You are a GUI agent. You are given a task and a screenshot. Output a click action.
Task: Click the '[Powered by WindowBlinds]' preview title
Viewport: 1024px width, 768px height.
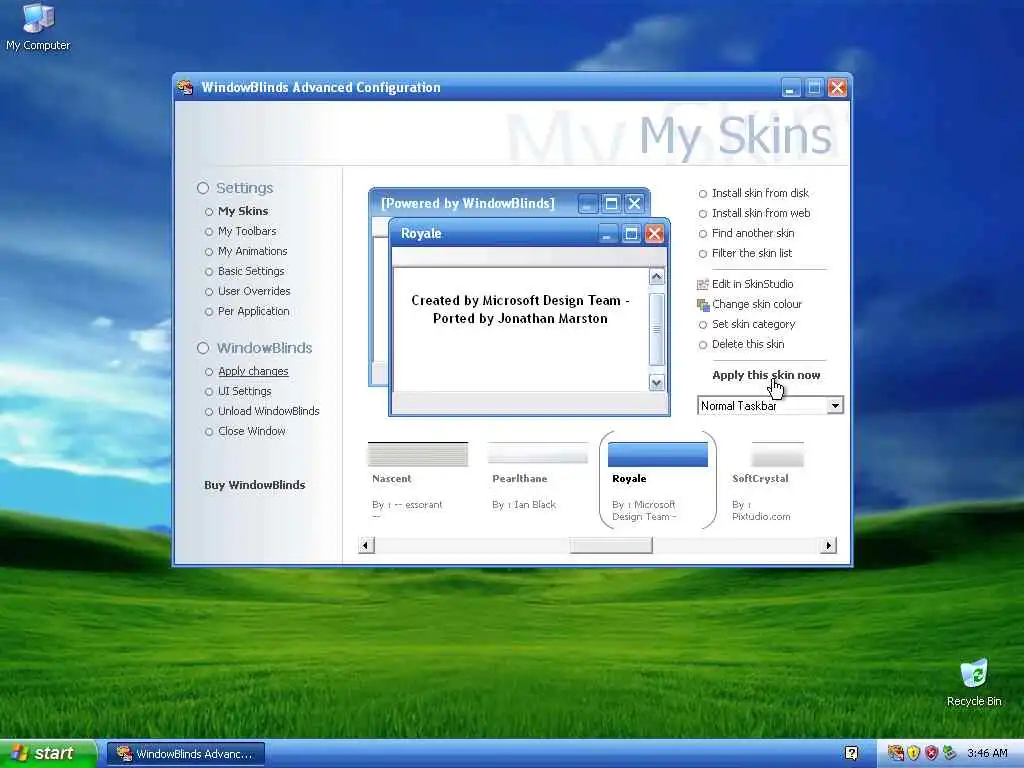tap(468, 203)
